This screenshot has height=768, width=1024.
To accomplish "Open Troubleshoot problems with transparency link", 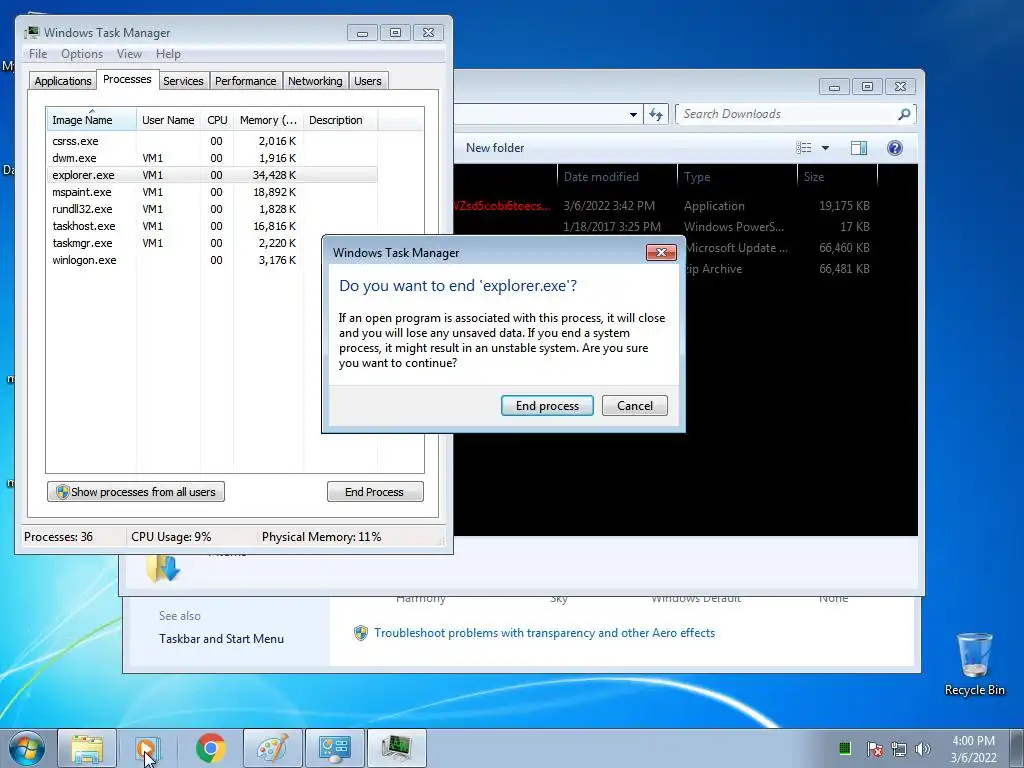I will pos(544,633).
